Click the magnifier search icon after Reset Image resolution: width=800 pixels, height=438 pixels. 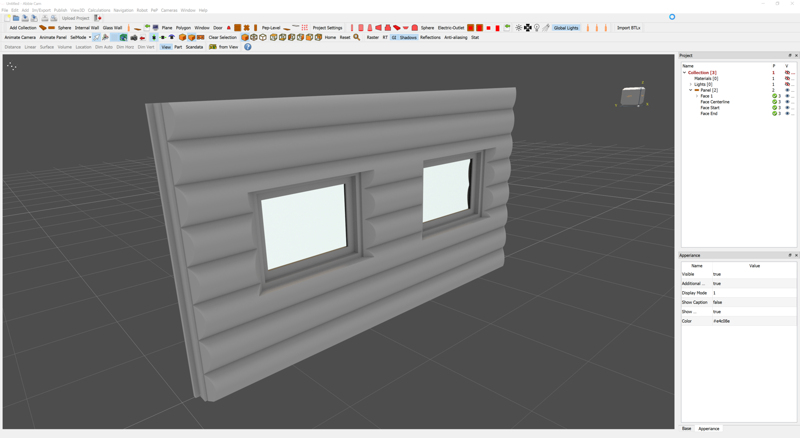point(357,37)
